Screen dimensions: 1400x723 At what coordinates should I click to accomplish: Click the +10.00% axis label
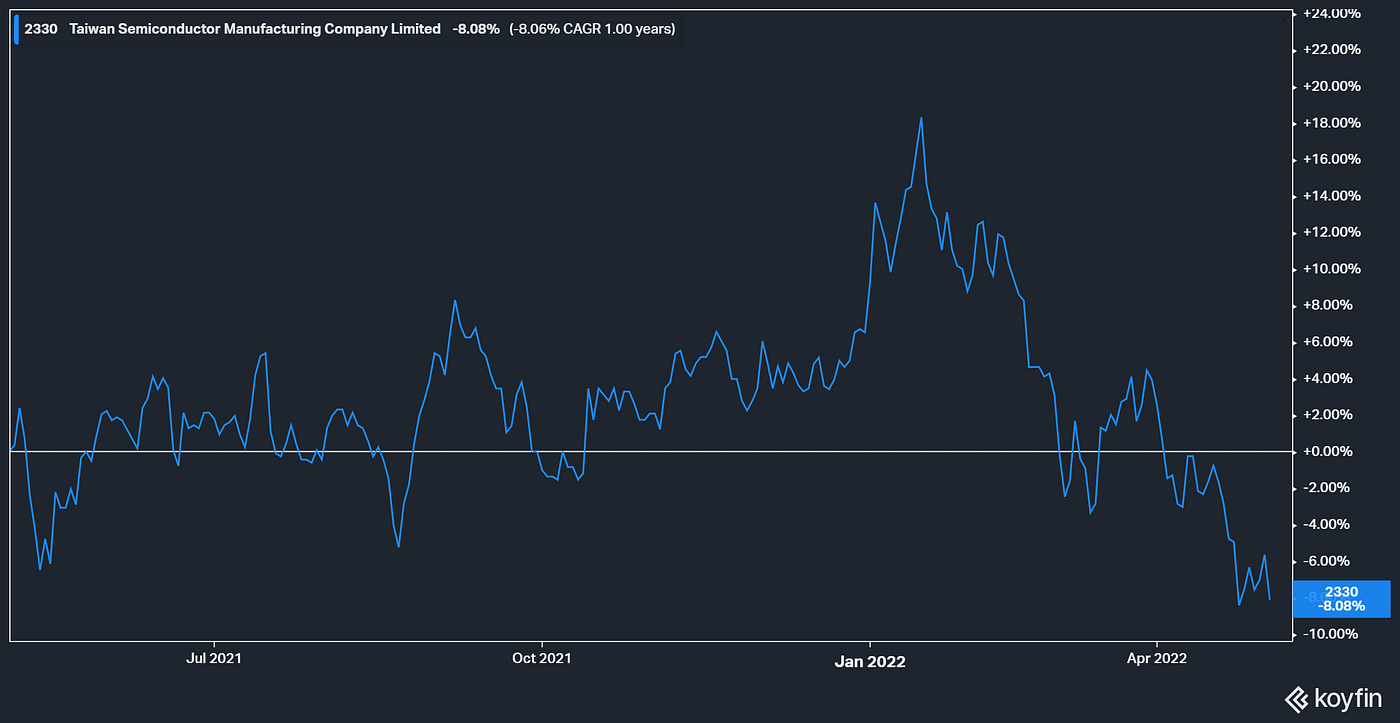[x=1331, y=269]
